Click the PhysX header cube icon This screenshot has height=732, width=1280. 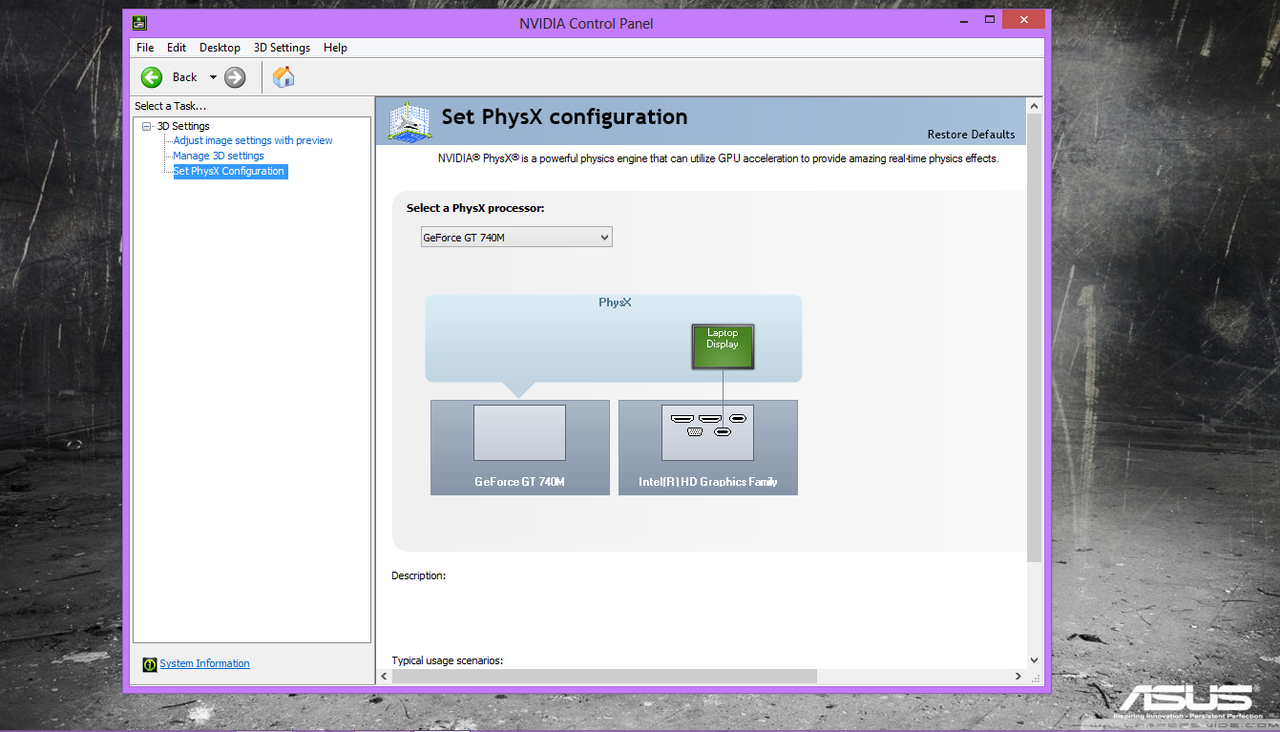(x=410, y=121)
